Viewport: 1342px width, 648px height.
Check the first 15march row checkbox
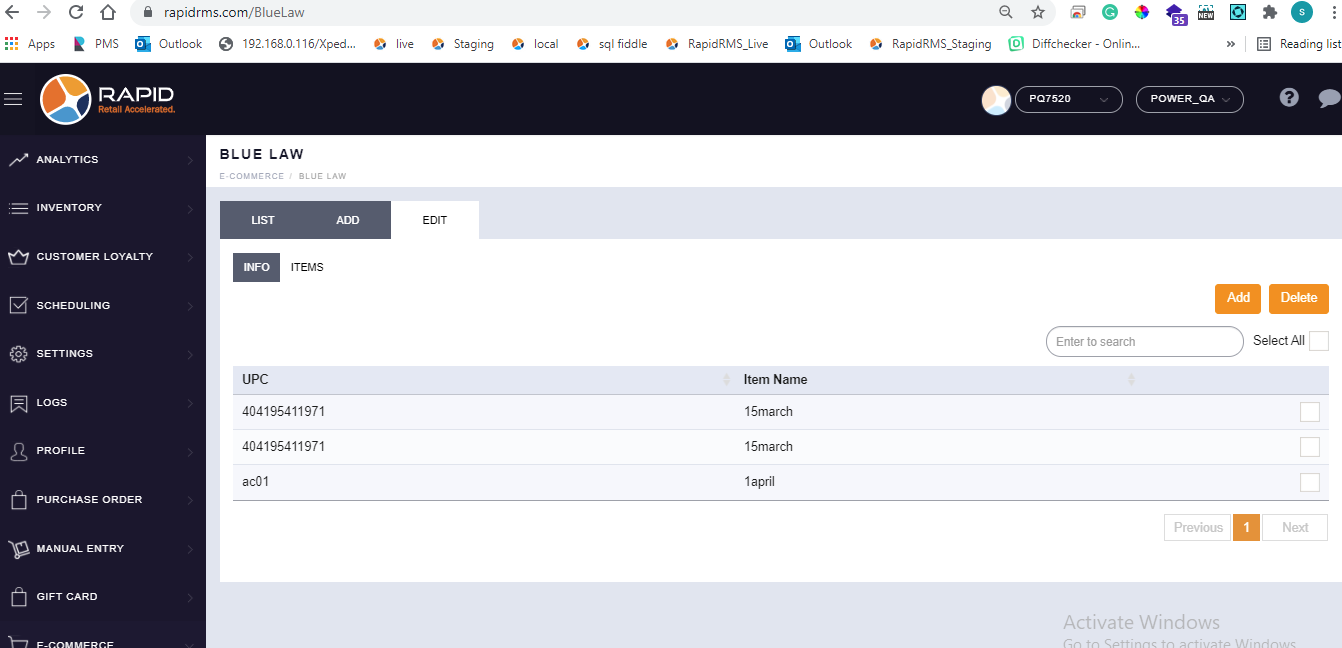click(x=1309, y=412)
